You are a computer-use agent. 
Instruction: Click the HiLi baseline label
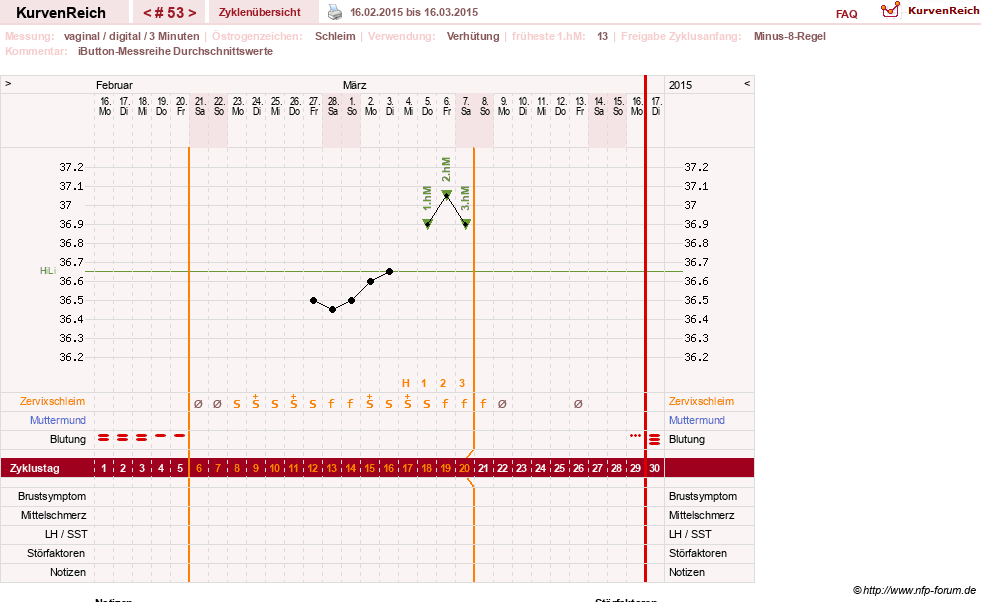[x=48, y=271]
